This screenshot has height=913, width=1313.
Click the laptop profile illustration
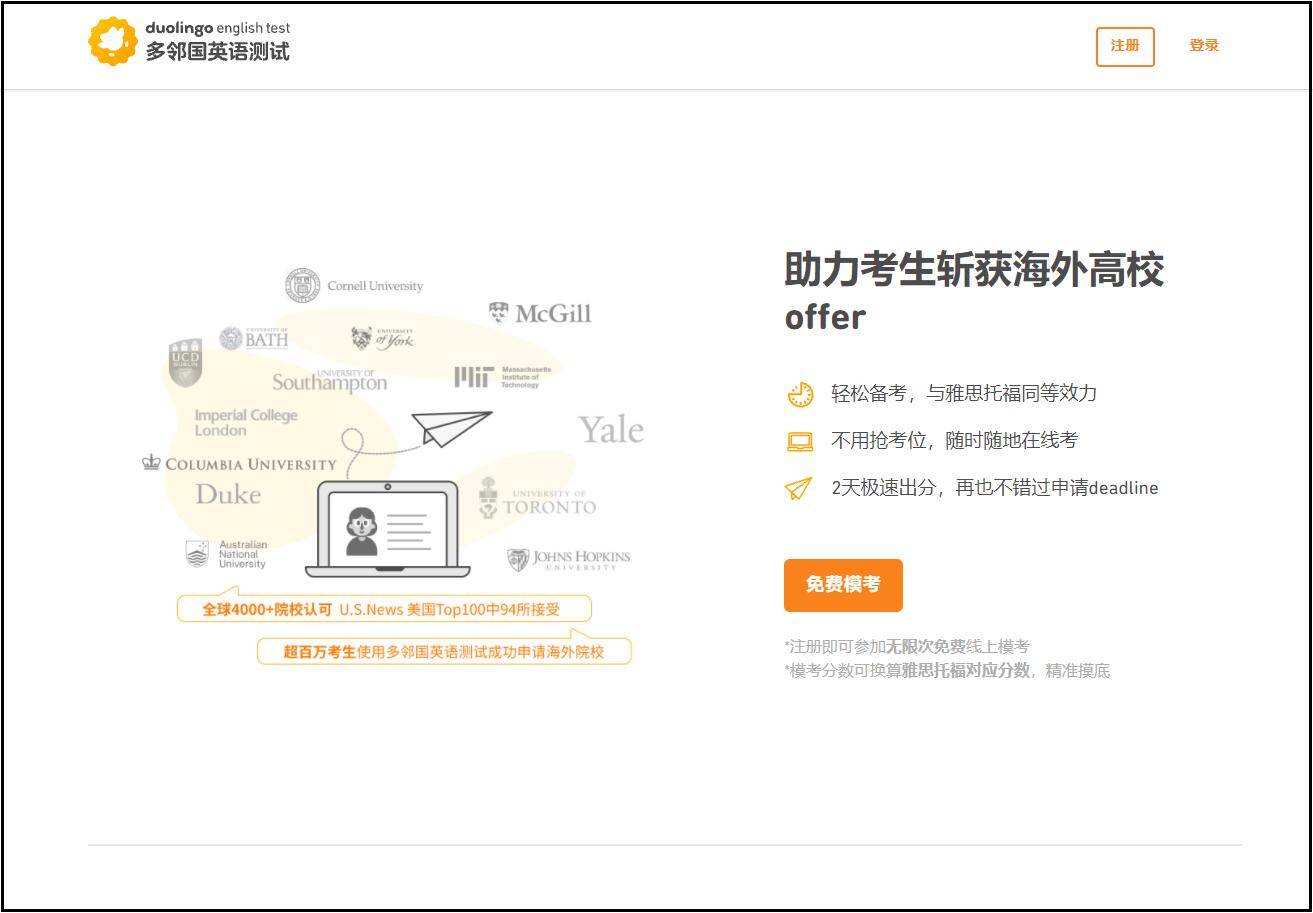click(388, 530)
